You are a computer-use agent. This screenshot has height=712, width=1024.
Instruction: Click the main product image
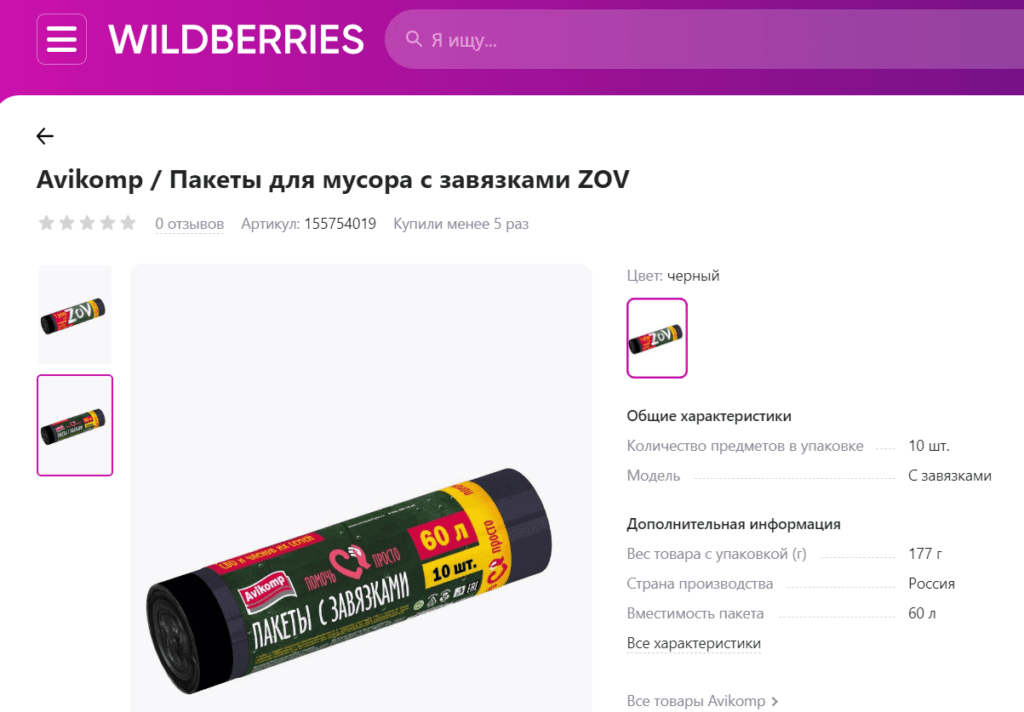tap(361, 488)
